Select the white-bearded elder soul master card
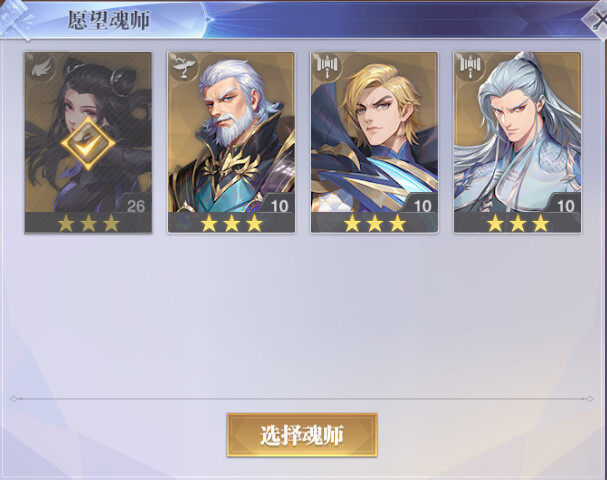Image resolution: width=607 pixels, height=480 pixels. [231, 142]
